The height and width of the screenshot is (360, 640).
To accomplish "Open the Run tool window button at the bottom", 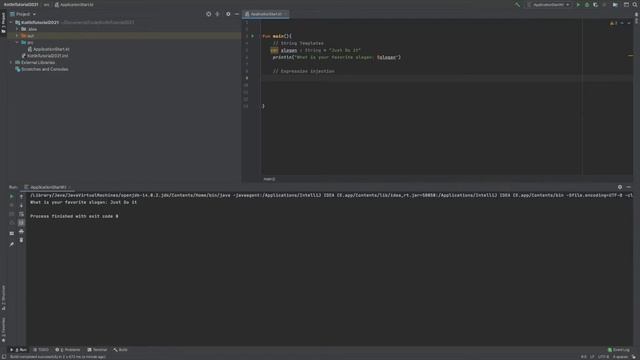I will coord(18,350).
